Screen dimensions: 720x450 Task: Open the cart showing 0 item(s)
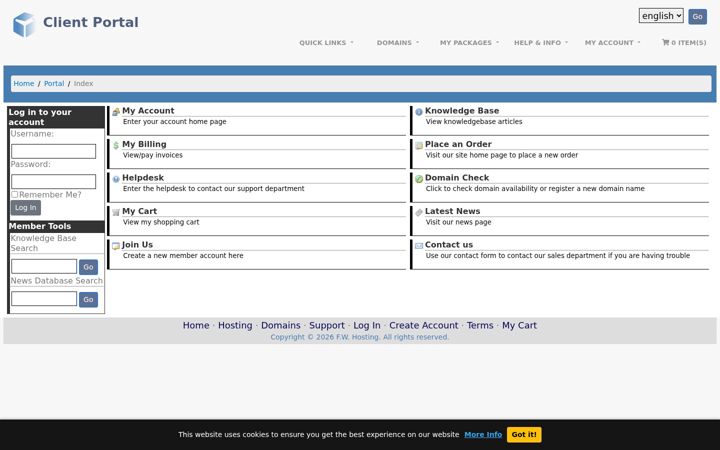pyautogui.click(x=684, y=43)
